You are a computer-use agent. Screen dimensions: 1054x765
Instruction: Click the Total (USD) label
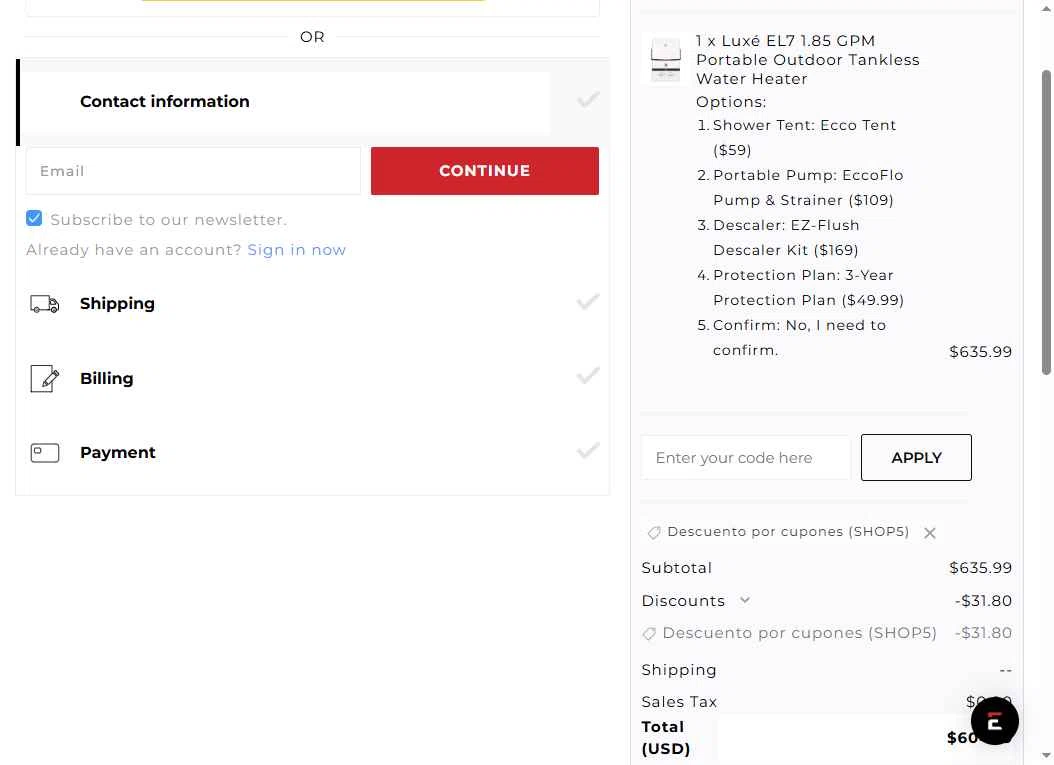point(665,737)
